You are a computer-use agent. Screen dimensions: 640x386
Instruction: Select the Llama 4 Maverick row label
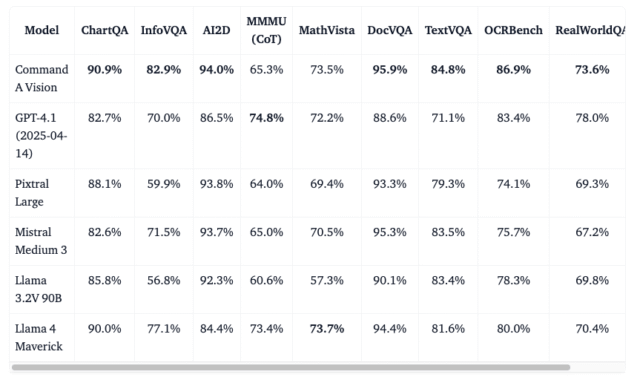[x=39, y=337]
